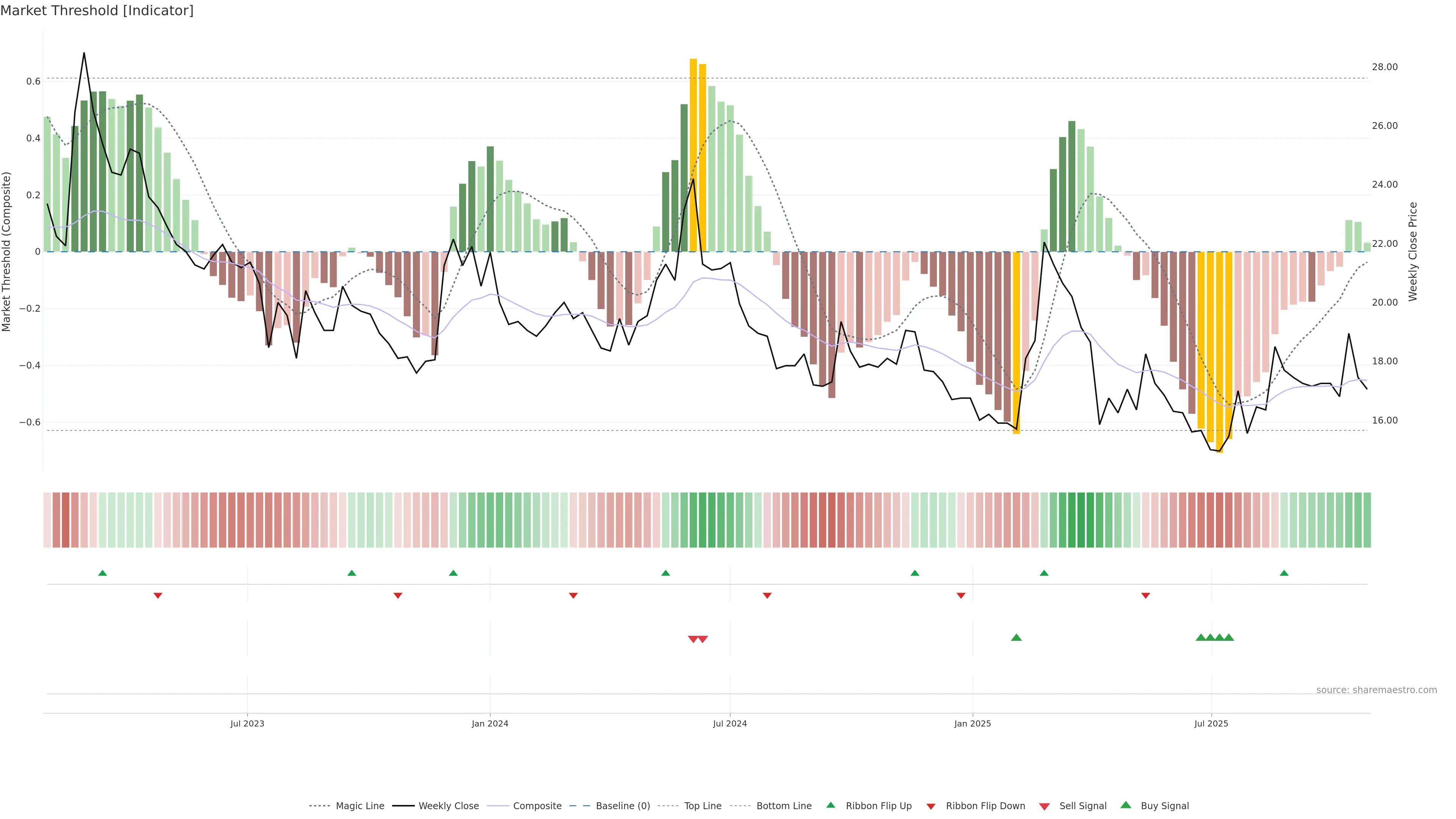1456x819 pixels.
Task: Click the last ribbon flip up marker on right
Action: [1284, 573]
